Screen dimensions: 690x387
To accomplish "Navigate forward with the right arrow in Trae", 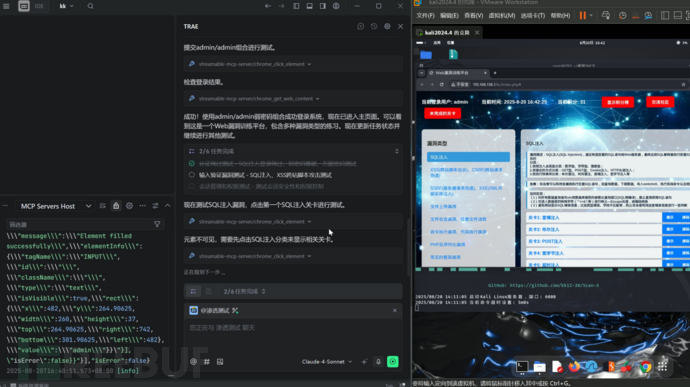I will (281, 6).
